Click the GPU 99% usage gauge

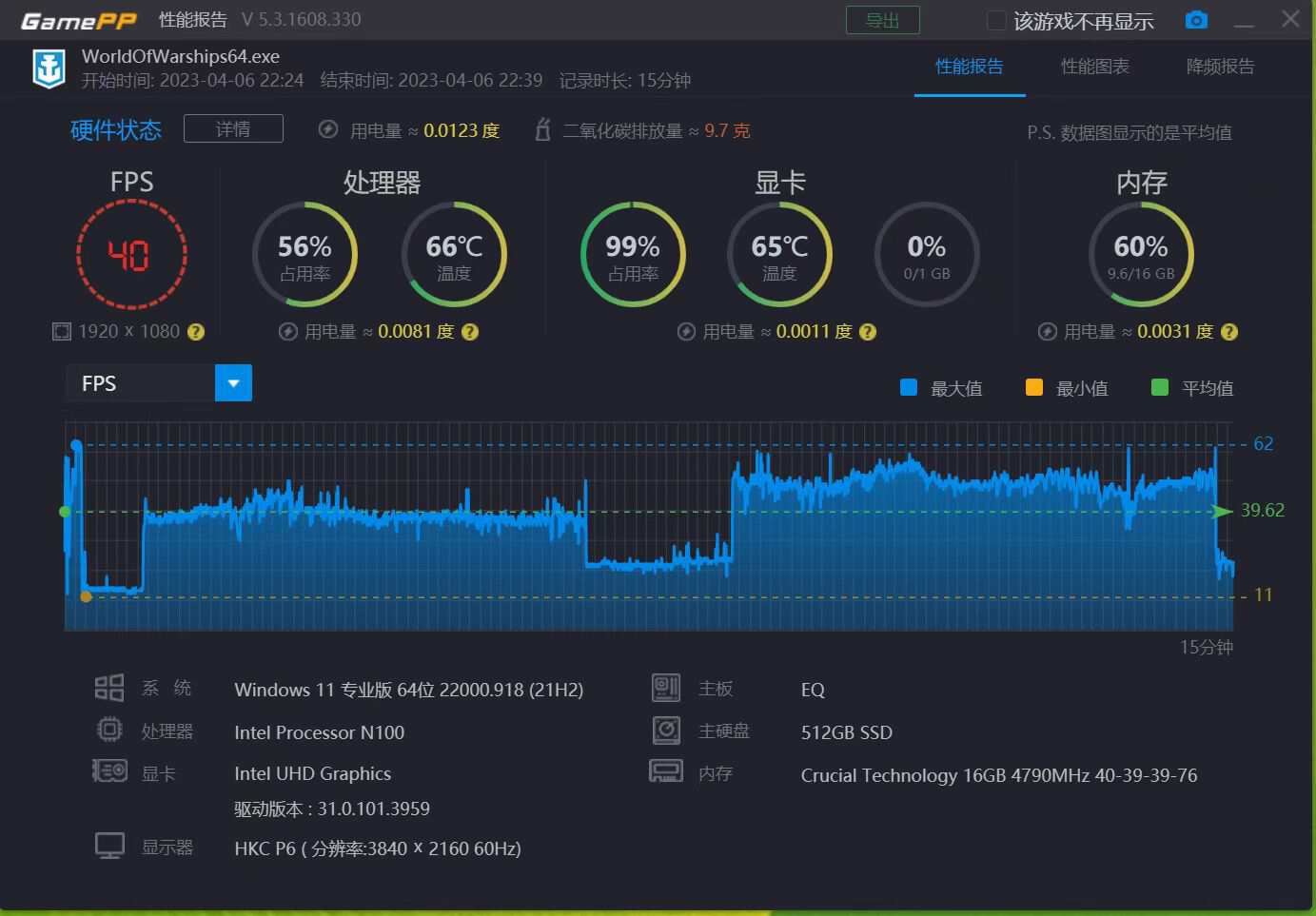point(633,254)
